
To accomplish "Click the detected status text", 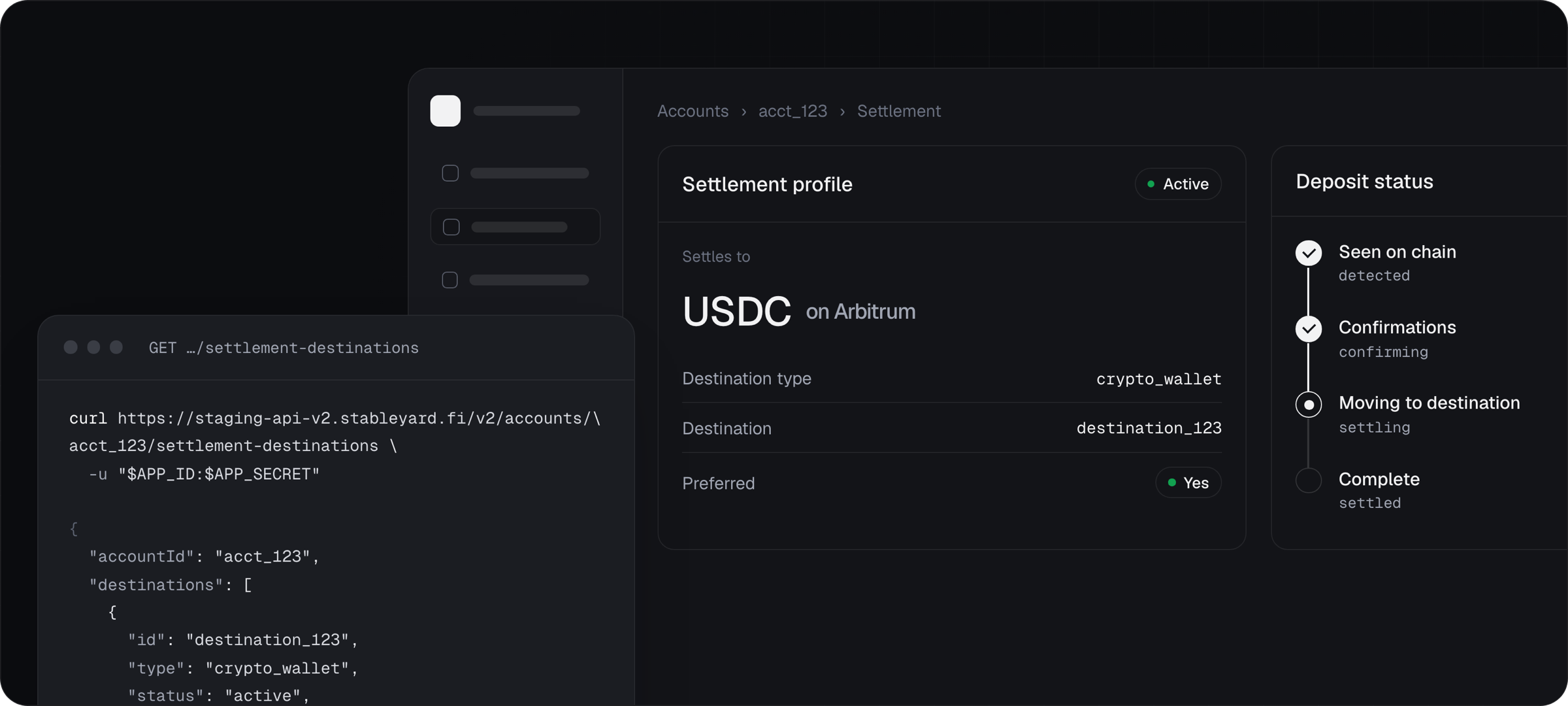I will click(1374, 276).
